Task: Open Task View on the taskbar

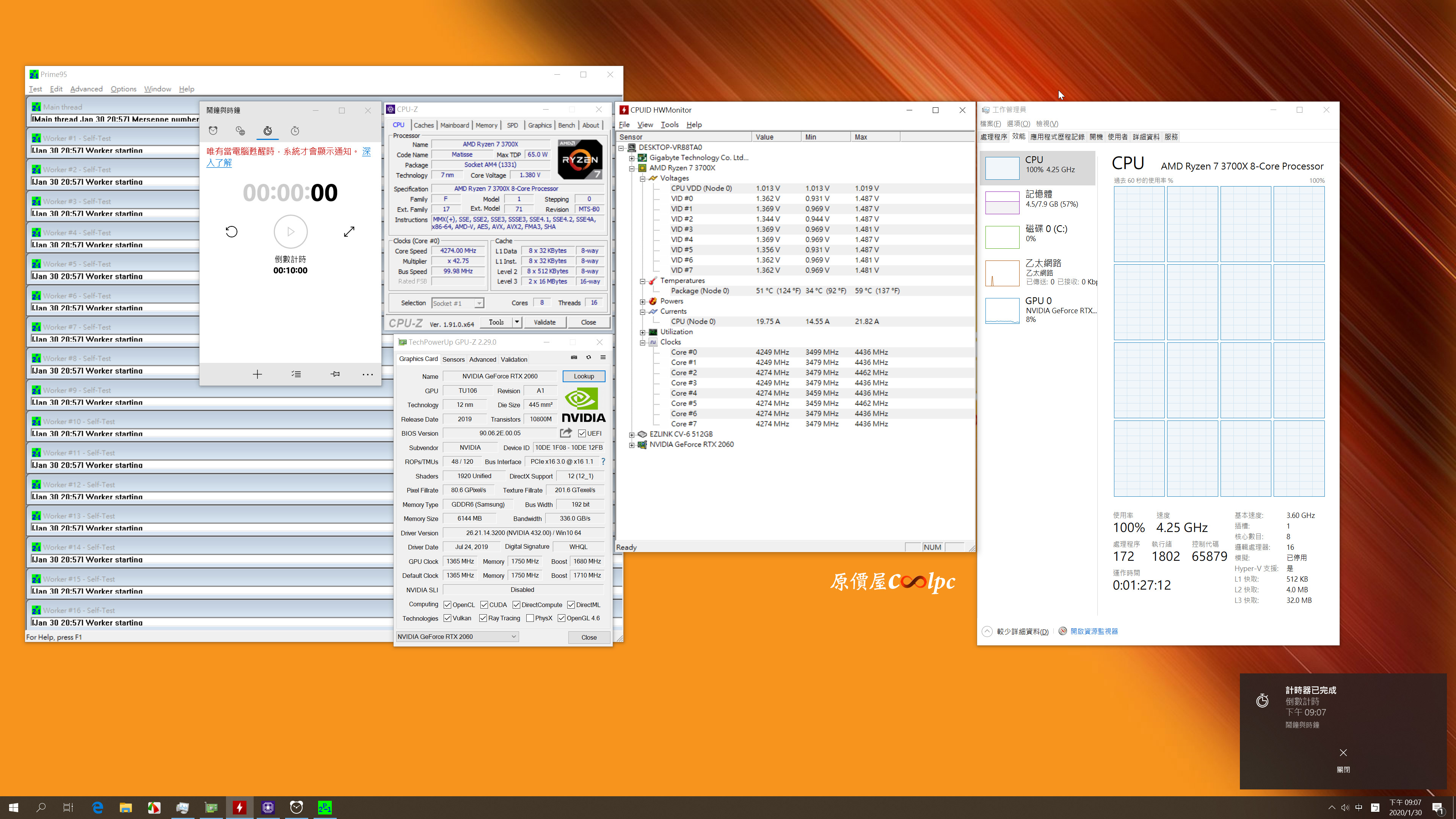Action: click(68, 807)
